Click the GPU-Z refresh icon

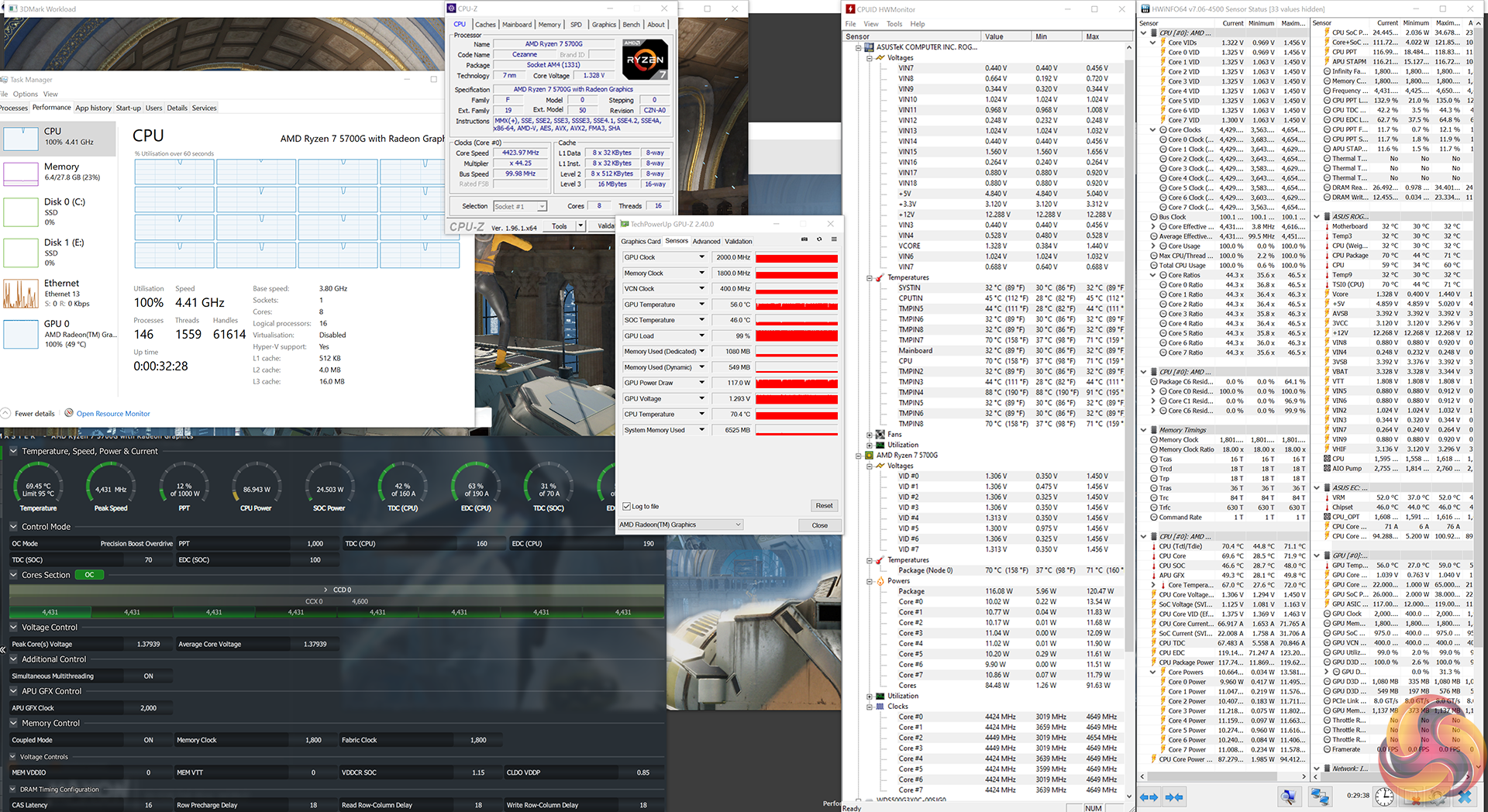[x=819, y=239]
